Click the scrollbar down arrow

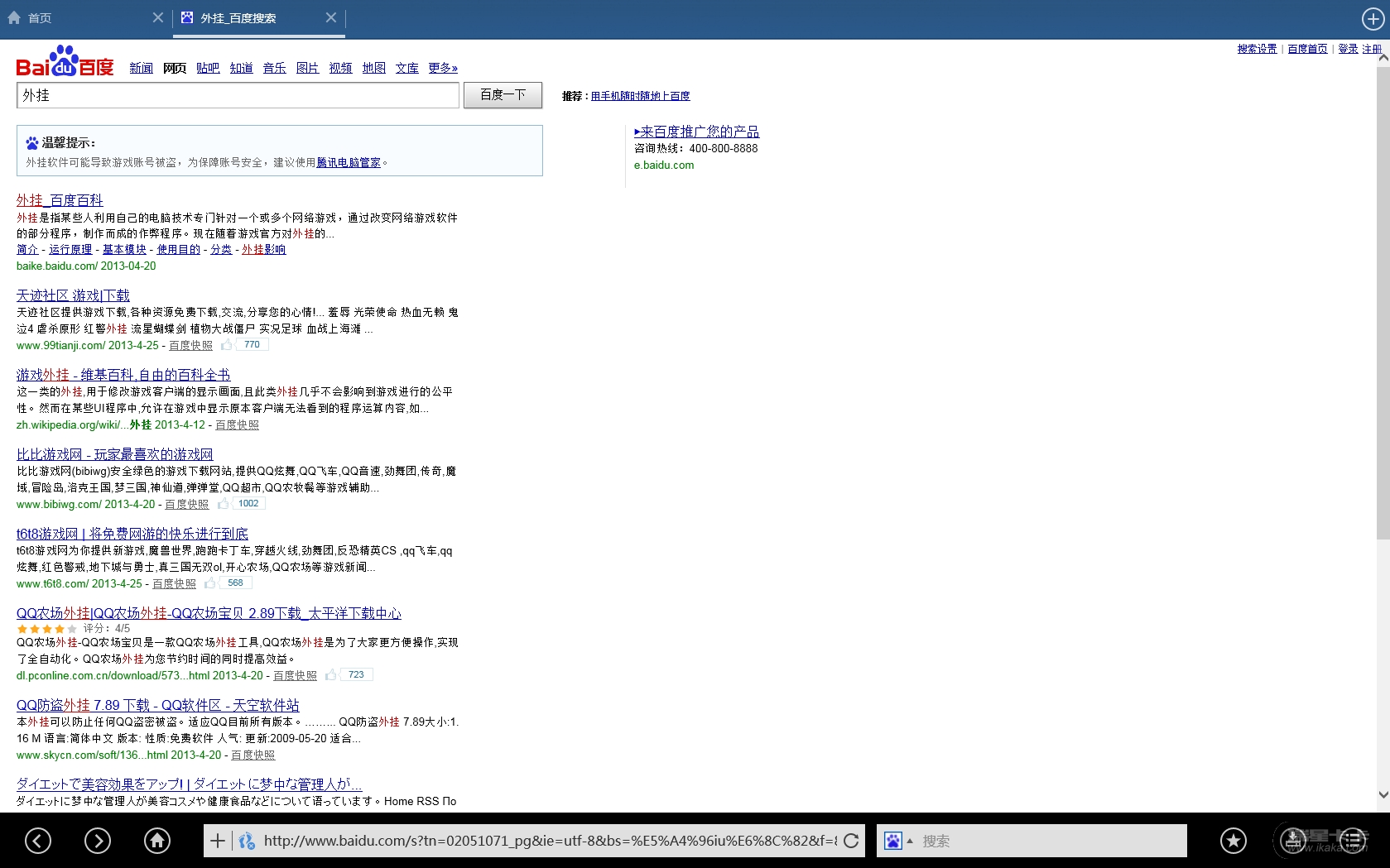[1383, 794]
